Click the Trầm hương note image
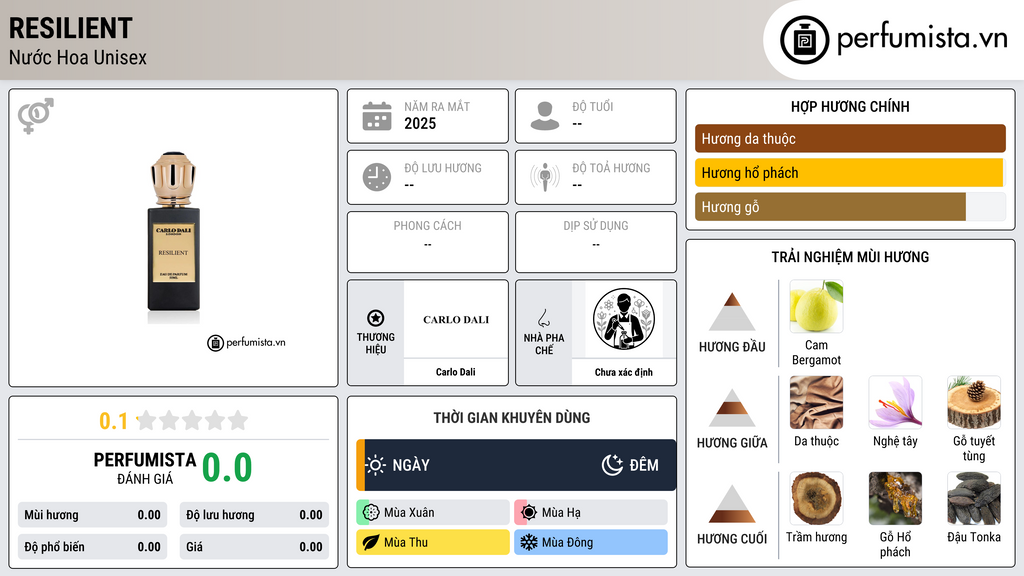The image size is (1024, 576). click(816, 498)
